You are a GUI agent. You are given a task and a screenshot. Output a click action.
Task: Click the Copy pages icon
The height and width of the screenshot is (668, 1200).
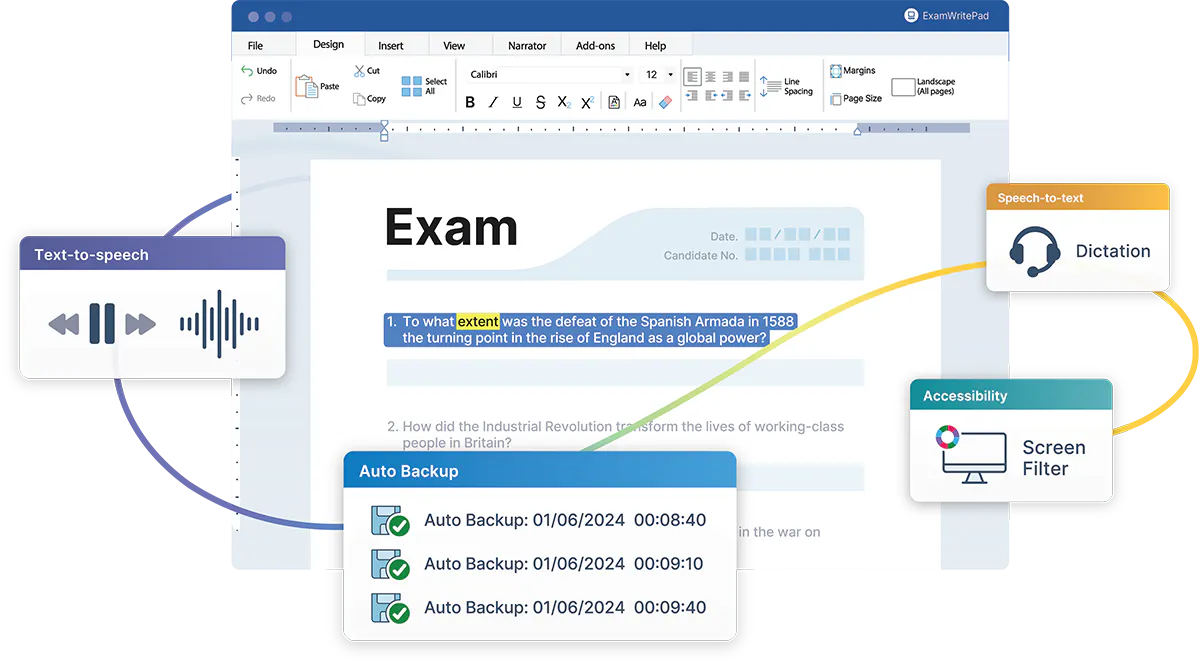[x=359, y=98]
